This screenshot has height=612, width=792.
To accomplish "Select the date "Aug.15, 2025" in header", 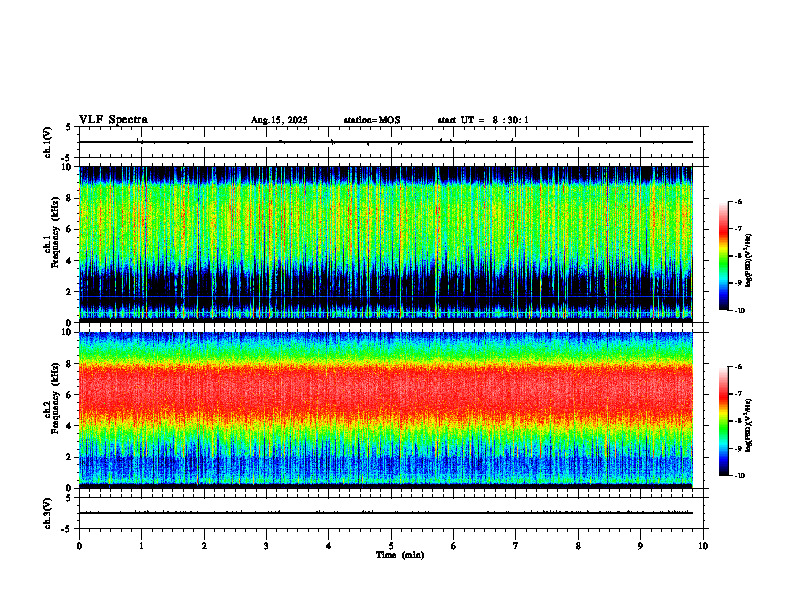I will (x=279, y=120).
